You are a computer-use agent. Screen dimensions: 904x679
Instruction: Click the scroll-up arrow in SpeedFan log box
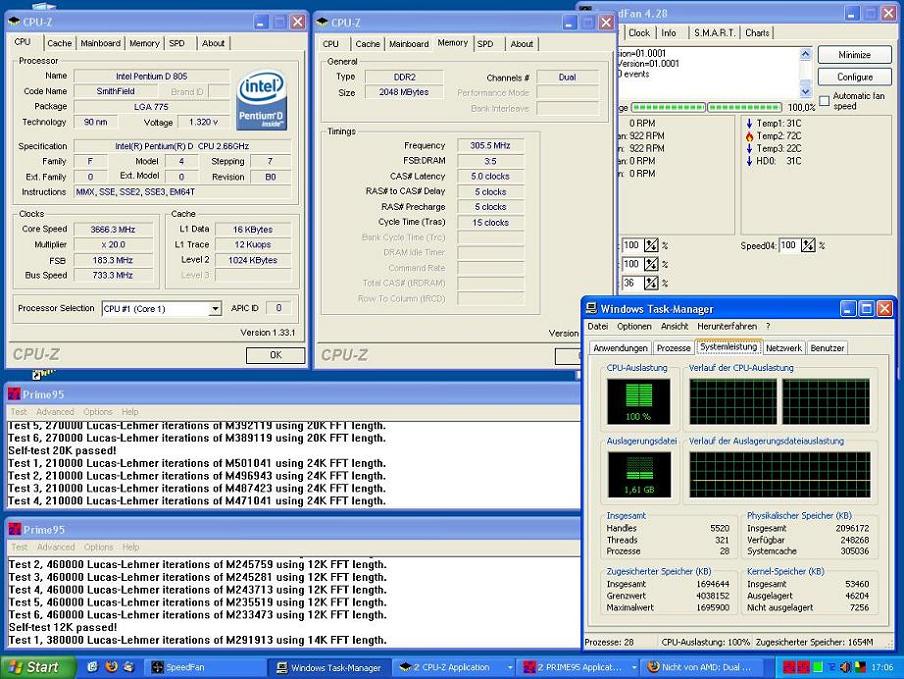click(x=805, y=54)
